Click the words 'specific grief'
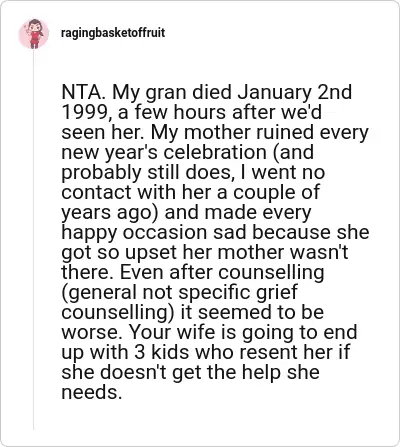This screenshot has width=400, height=447. pyautogui.click(x=238, y=293)
